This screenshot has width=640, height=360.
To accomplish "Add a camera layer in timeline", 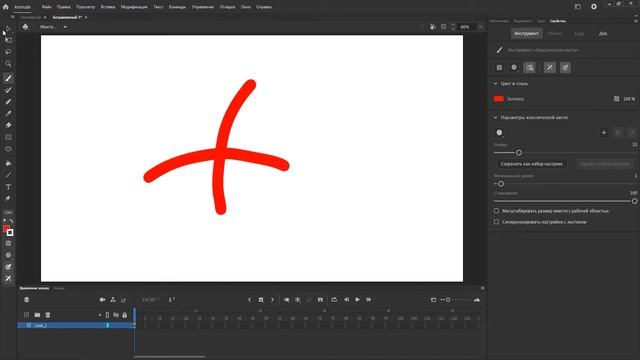I will point(102,300).
